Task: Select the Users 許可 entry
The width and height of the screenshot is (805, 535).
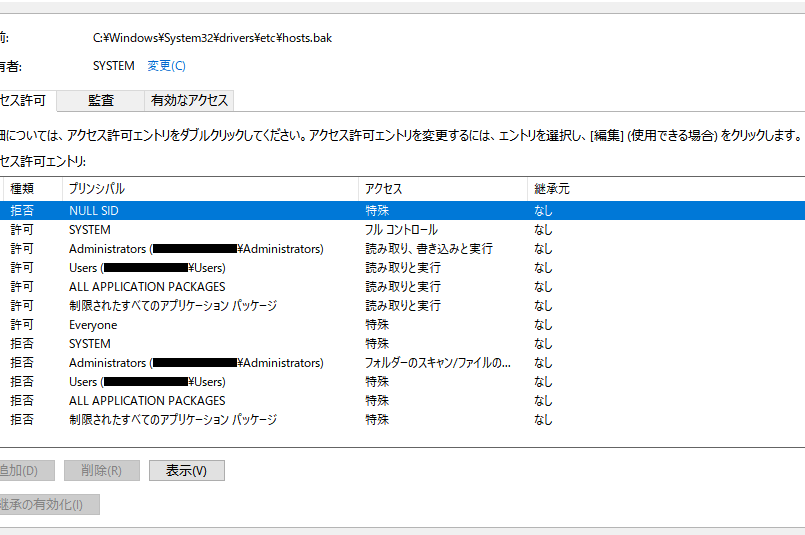Action: pyautogui.click(x=147, y=268)
